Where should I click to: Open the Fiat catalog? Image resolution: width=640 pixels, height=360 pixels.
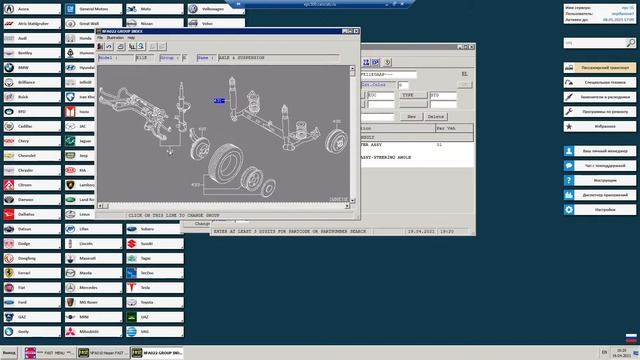(32, 288)
